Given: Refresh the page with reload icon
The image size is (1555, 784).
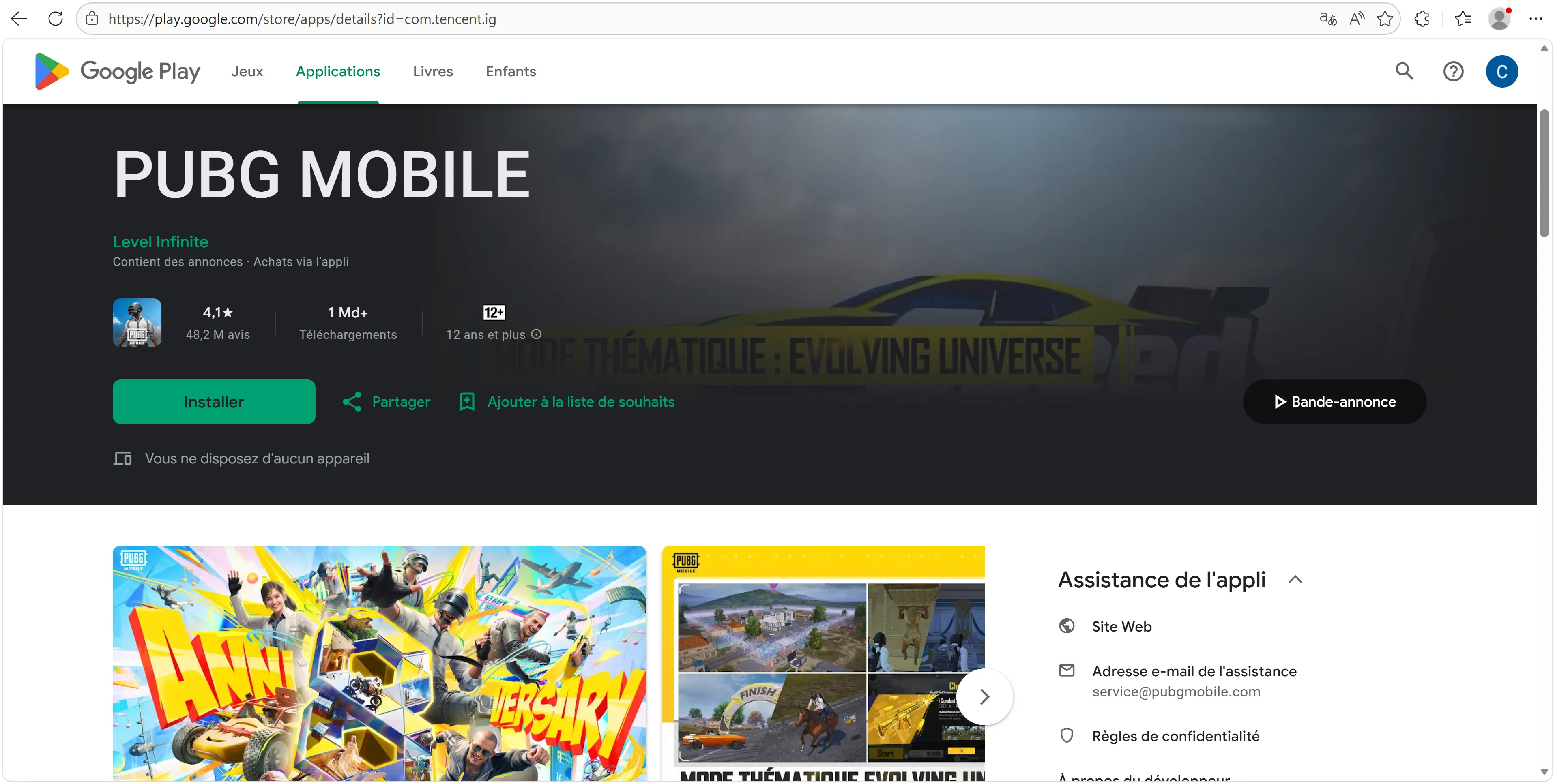Looking at the screenshot, I should 56,19.
